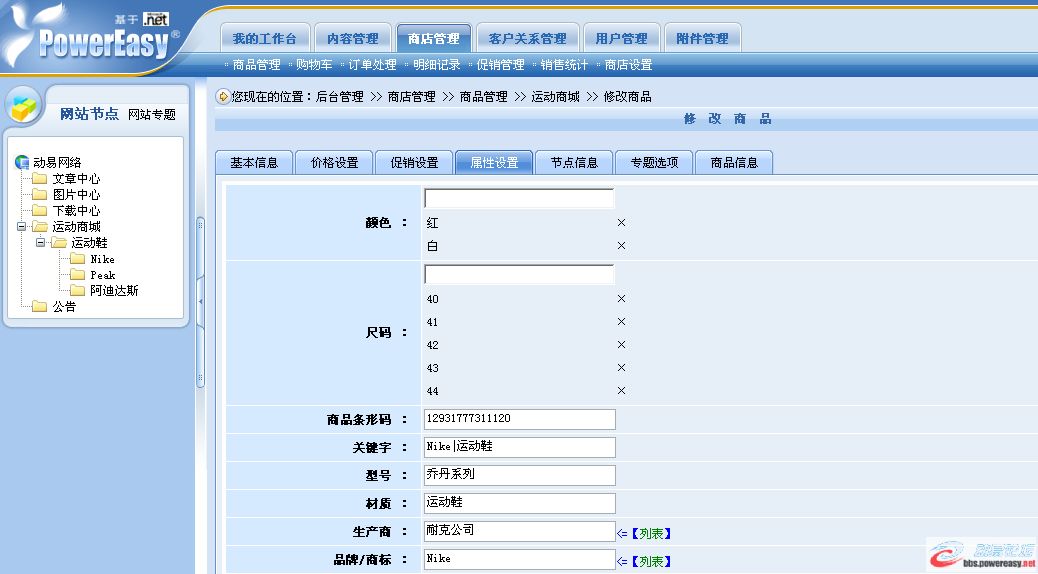Click the 动易网络 root globe icon
Screen dimensions: 1038x574
pos(22,163)
